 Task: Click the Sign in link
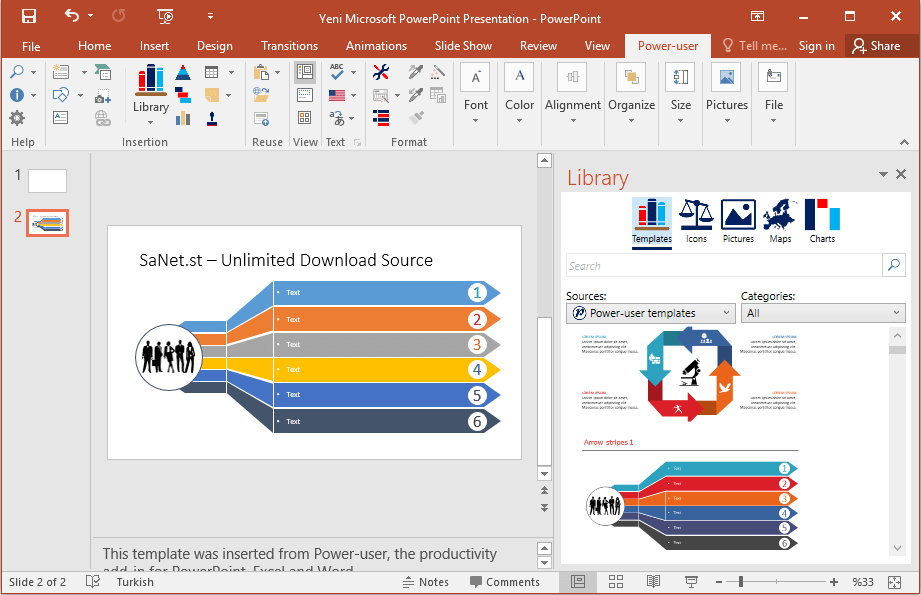pos(816,45)
